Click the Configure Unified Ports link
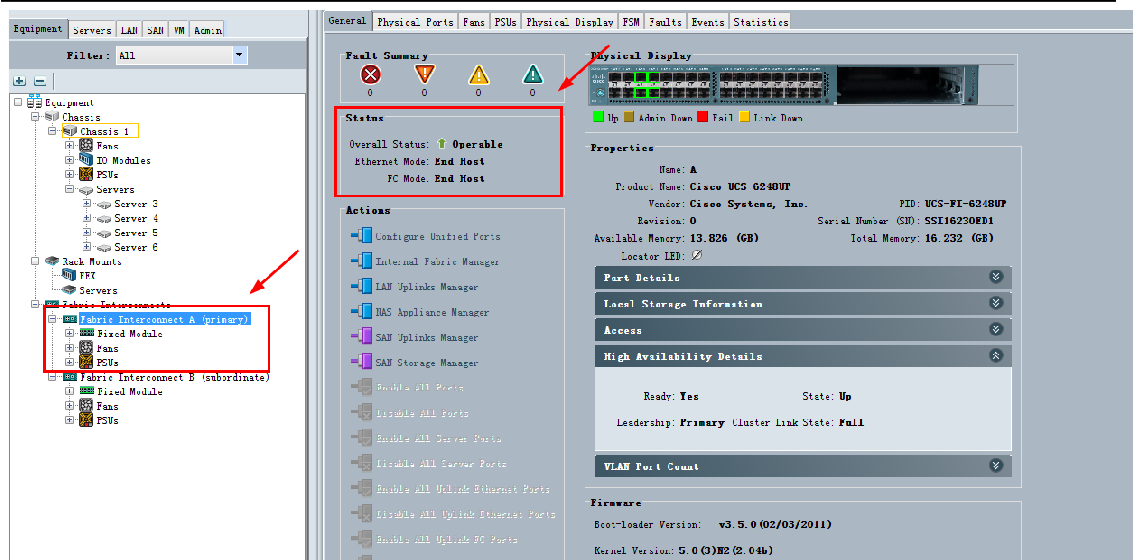The width and height of the screenshot is (1133, 560). [438, 236]
